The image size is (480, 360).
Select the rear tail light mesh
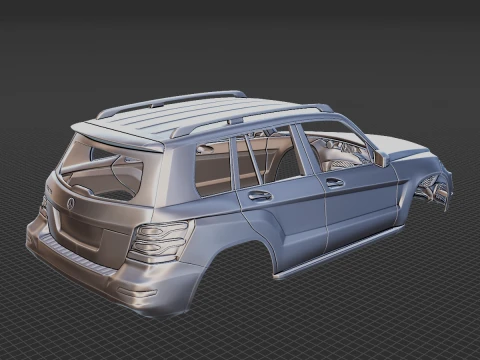click(x=161, y=241)
